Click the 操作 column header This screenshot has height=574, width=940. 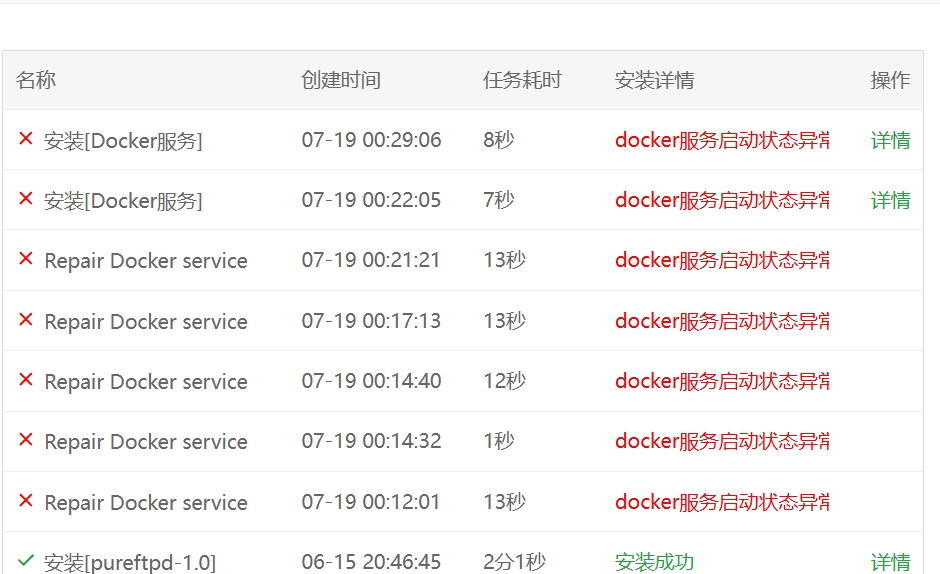click(x=890, y=80)
